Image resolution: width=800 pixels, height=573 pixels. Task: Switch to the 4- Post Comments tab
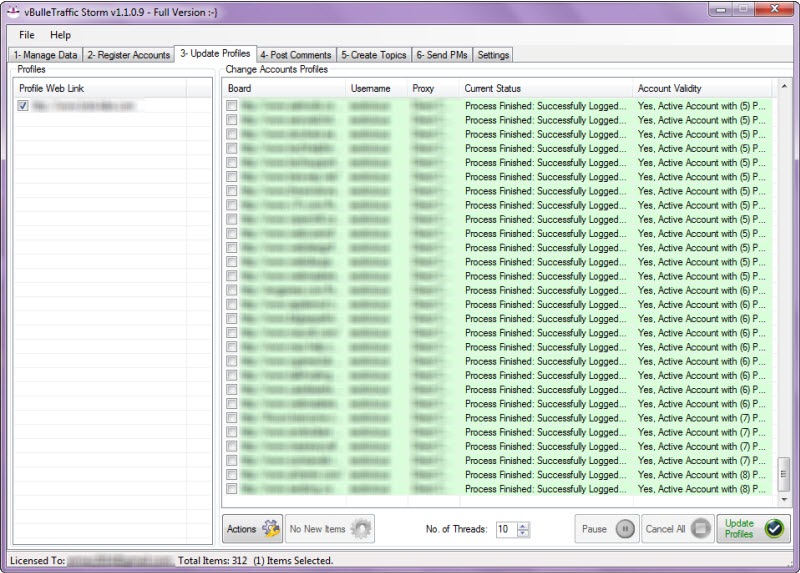click(x=295, y=55)
